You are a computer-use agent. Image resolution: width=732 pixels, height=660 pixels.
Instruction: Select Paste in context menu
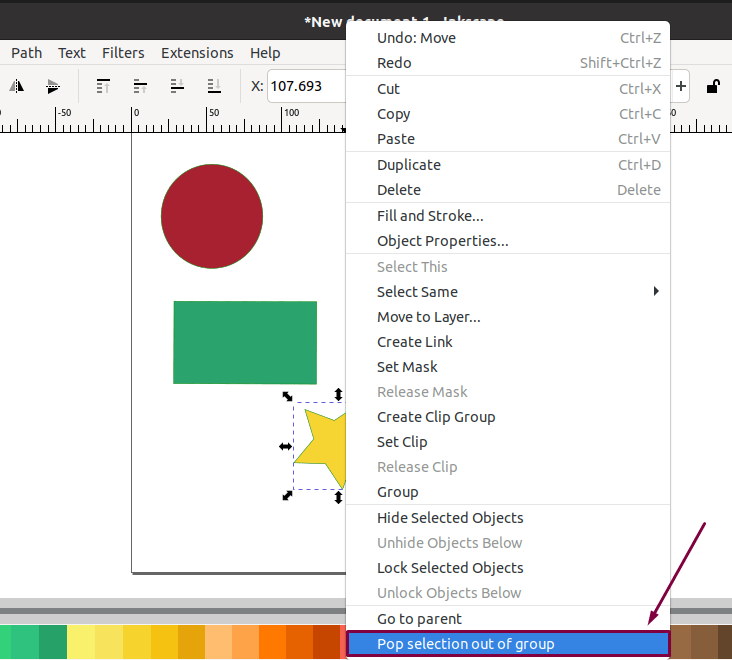point(508,139)
